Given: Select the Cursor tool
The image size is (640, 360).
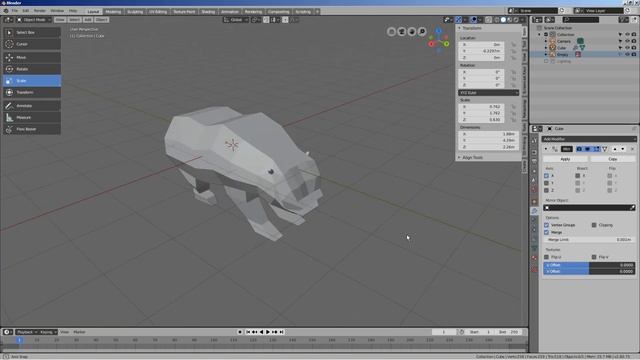Looking at the screenshot, I should pyautogui.click(x=32, y=44).
